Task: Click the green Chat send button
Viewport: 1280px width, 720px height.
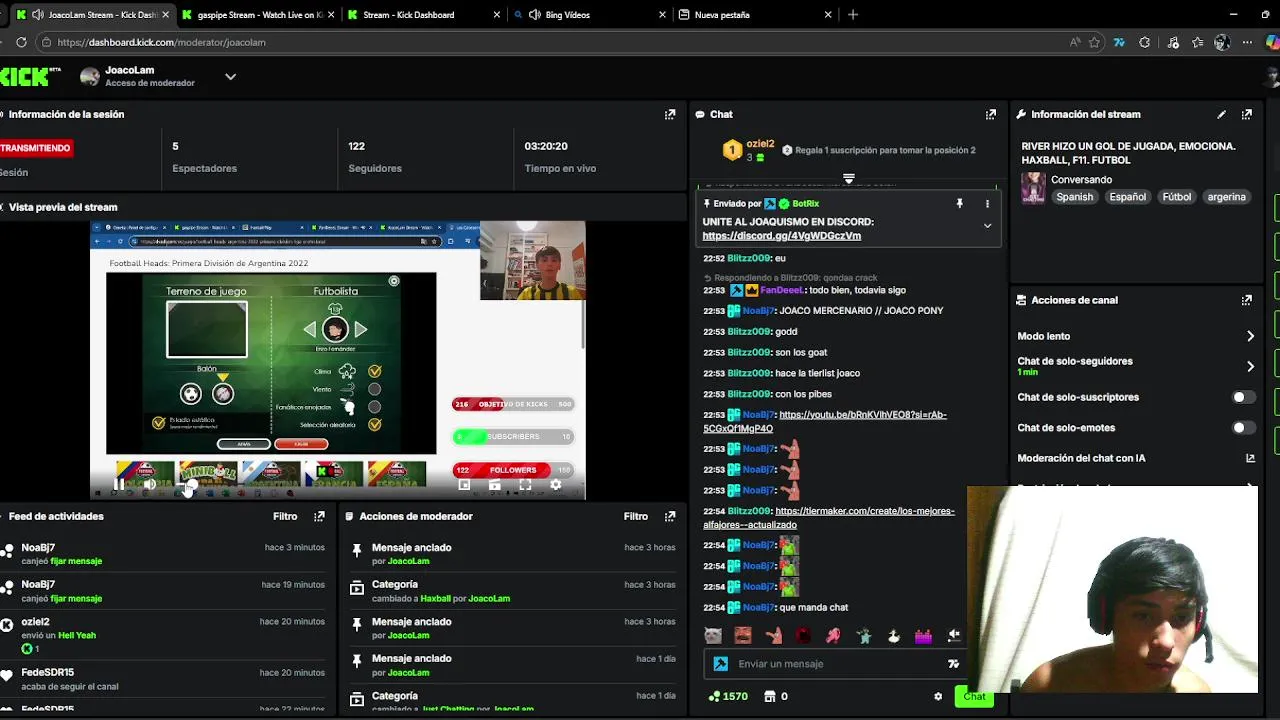Action: coord(974,696)
